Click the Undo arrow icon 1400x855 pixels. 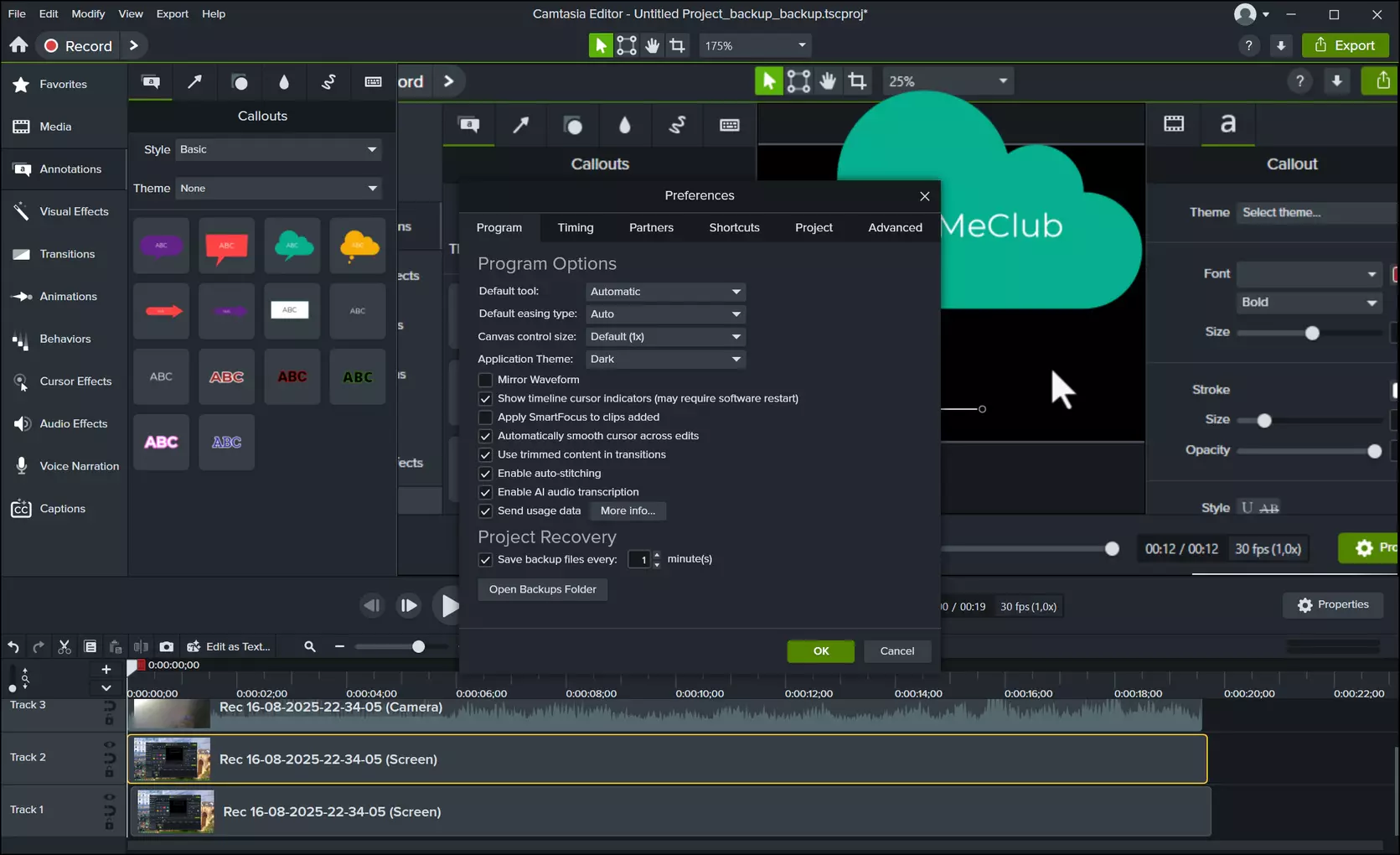[13, 646]
